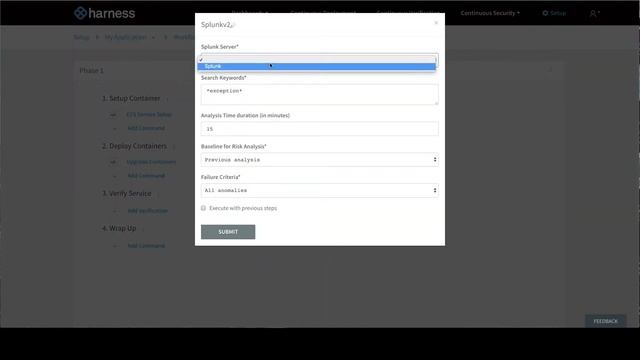Click '2. Deploy Containers' heading

click(134, 146)
